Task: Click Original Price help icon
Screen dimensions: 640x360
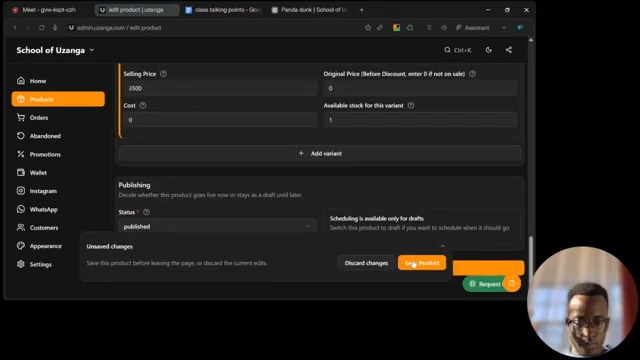Action: pyautogui.click(x=472, y=74)
